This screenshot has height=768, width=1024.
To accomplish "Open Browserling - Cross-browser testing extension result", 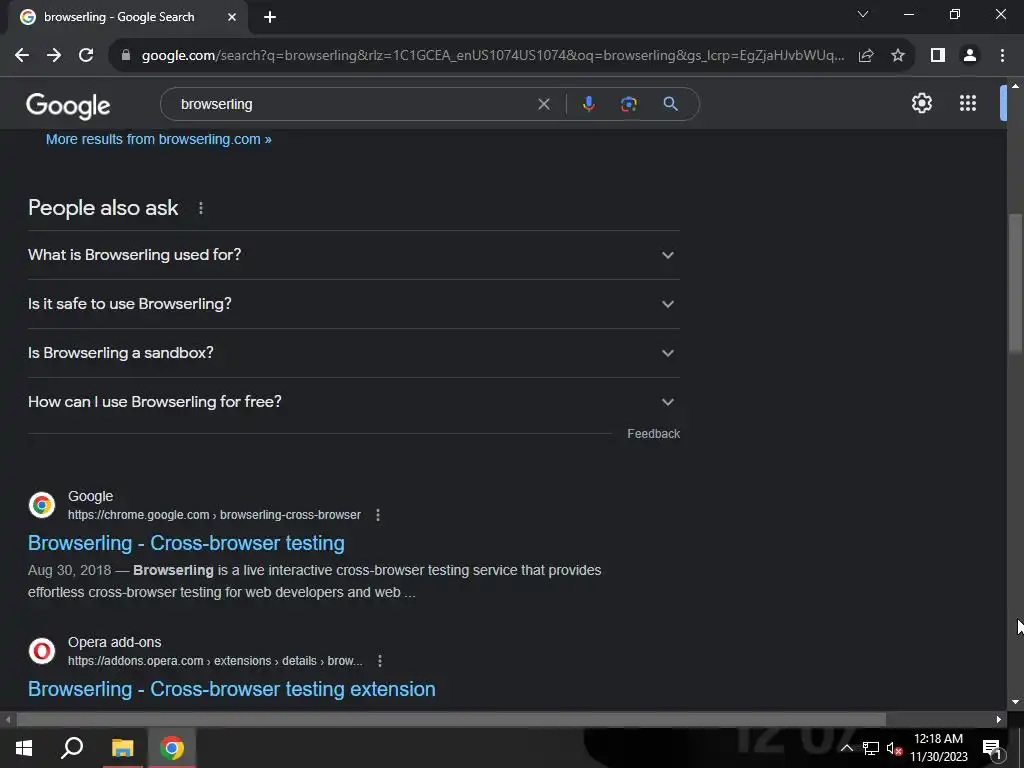I will pos(232,689).
